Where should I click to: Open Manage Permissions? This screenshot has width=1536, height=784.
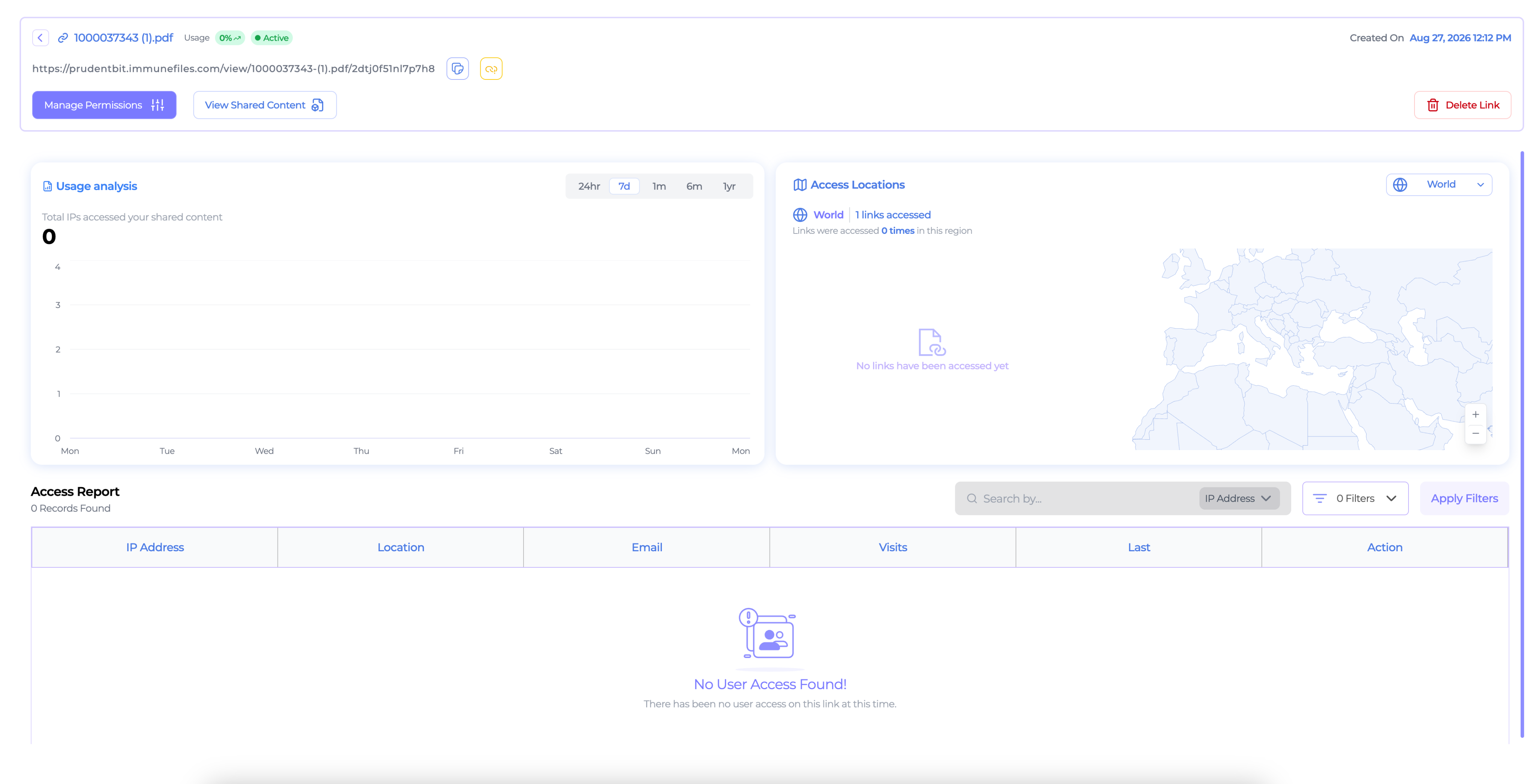(104, 105)
